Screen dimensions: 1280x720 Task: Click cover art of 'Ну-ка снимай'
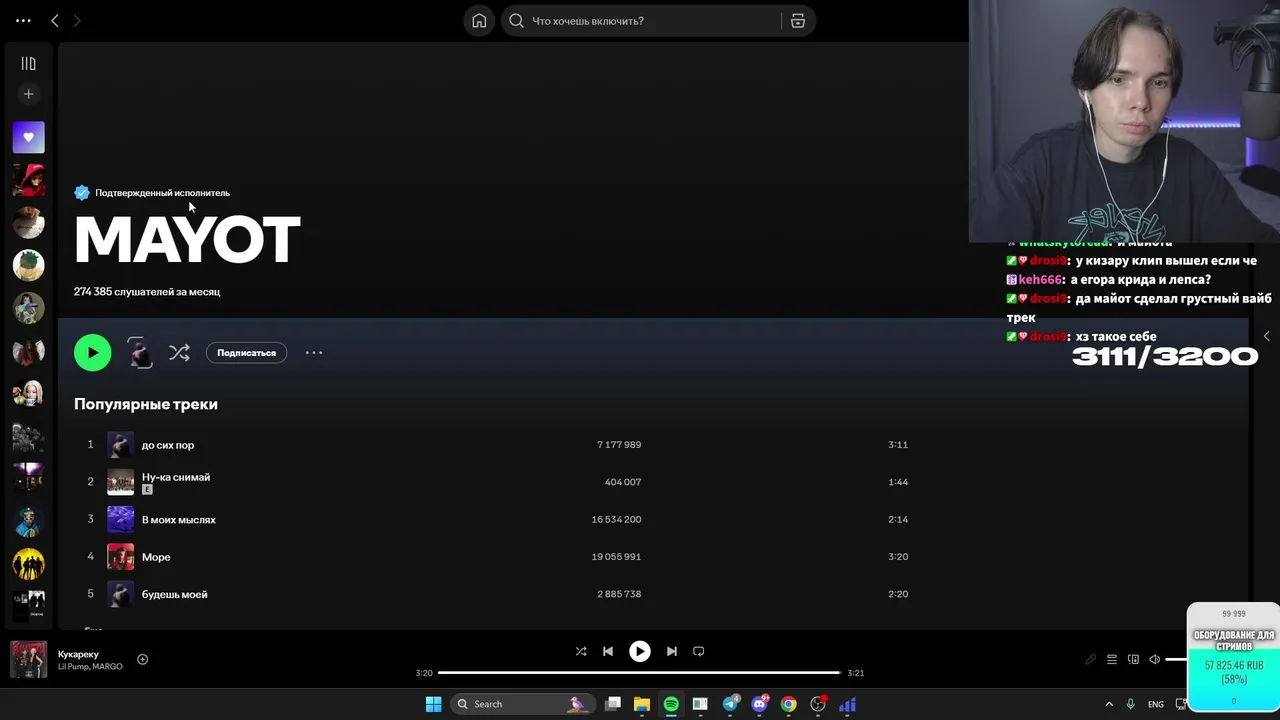coord(120,482)
